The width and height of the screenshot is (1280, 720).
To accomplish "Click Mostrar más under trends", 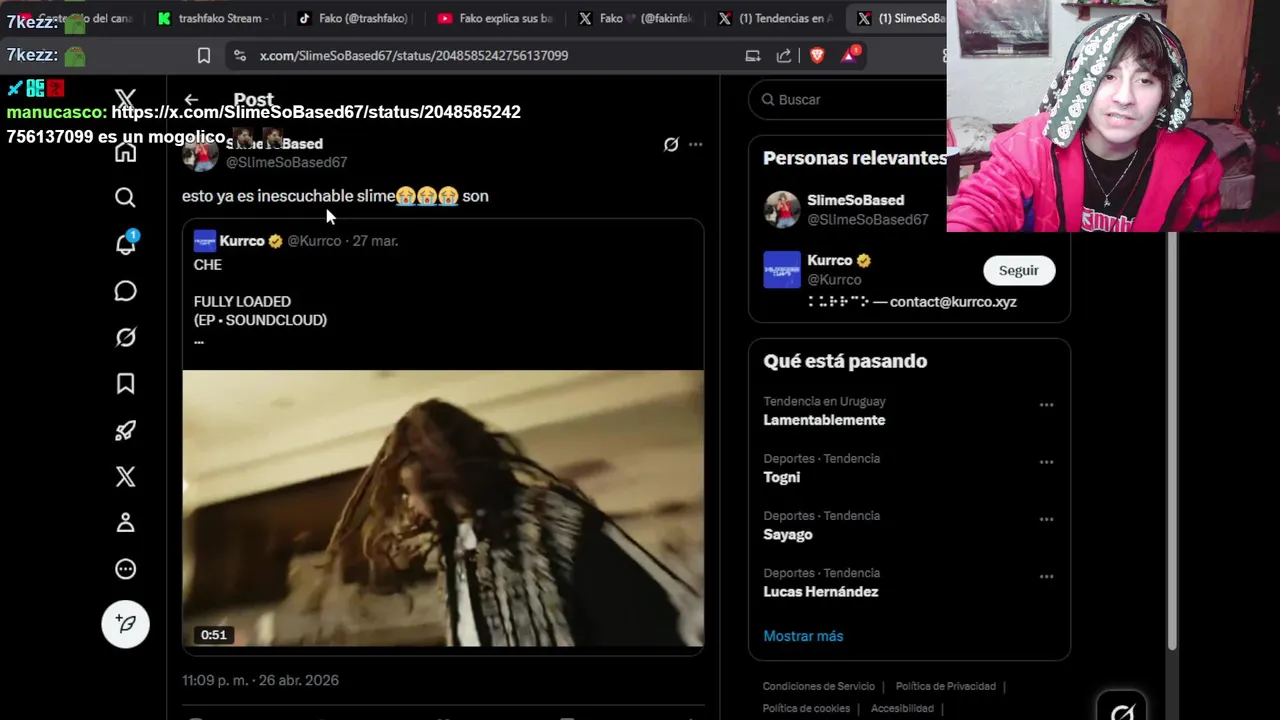I will pos(803,636).
